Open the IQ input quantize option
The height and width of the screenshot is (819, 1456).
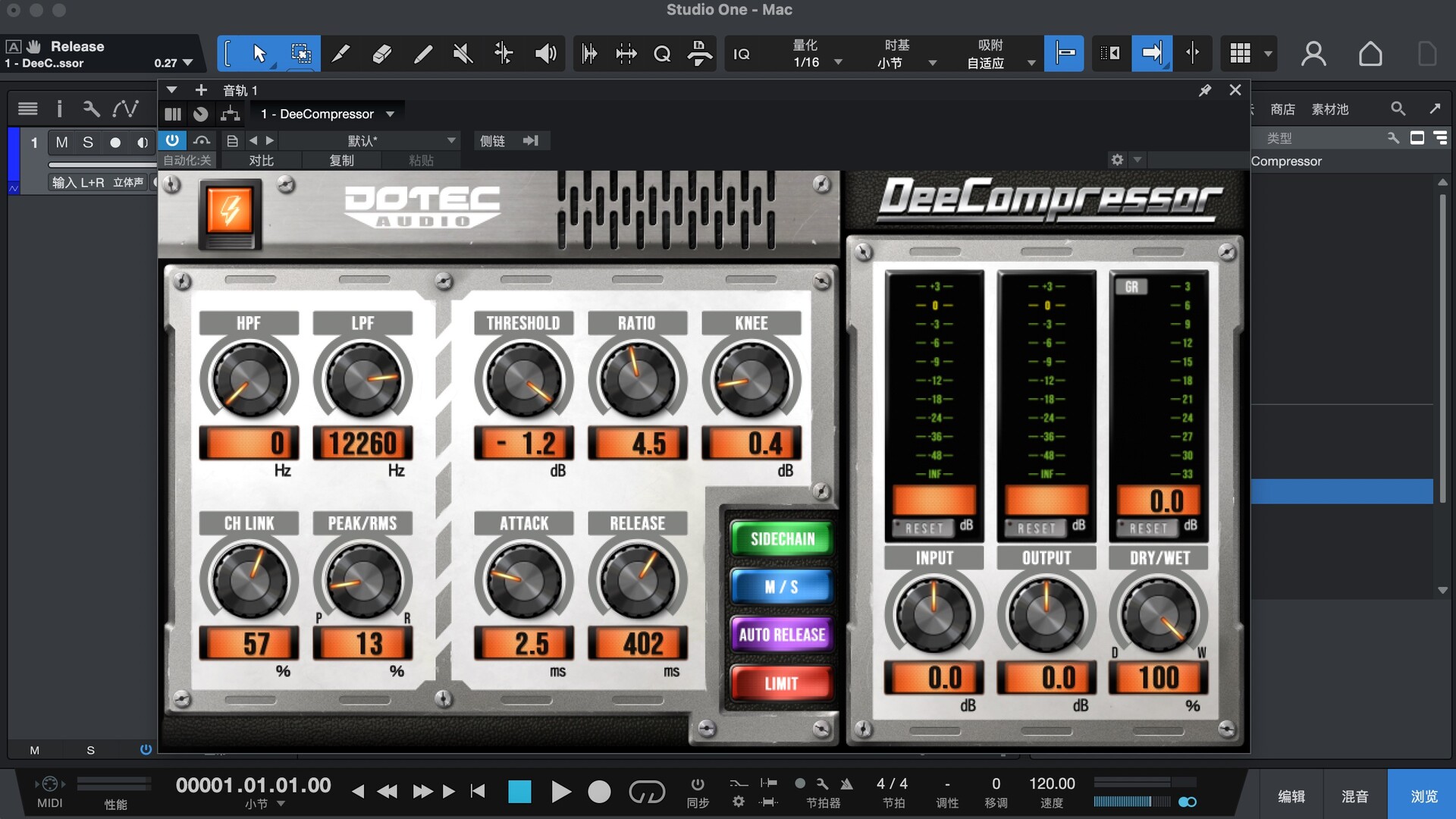click(x=742, y=54)
